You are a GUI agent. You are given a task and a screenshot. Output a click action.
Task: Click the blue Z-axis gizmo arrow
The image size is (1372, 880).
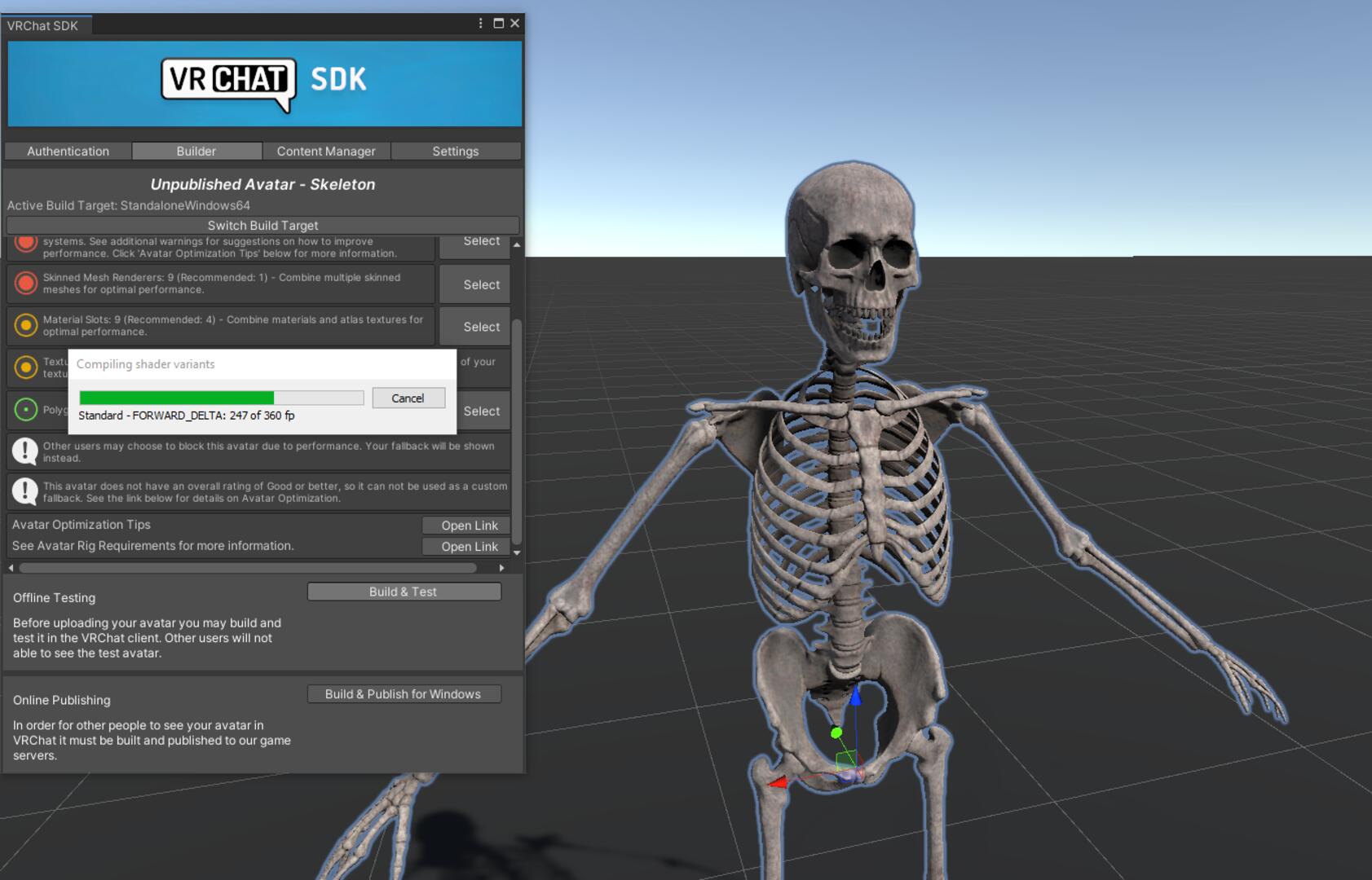pyautogui.click(x=855, y=697)
